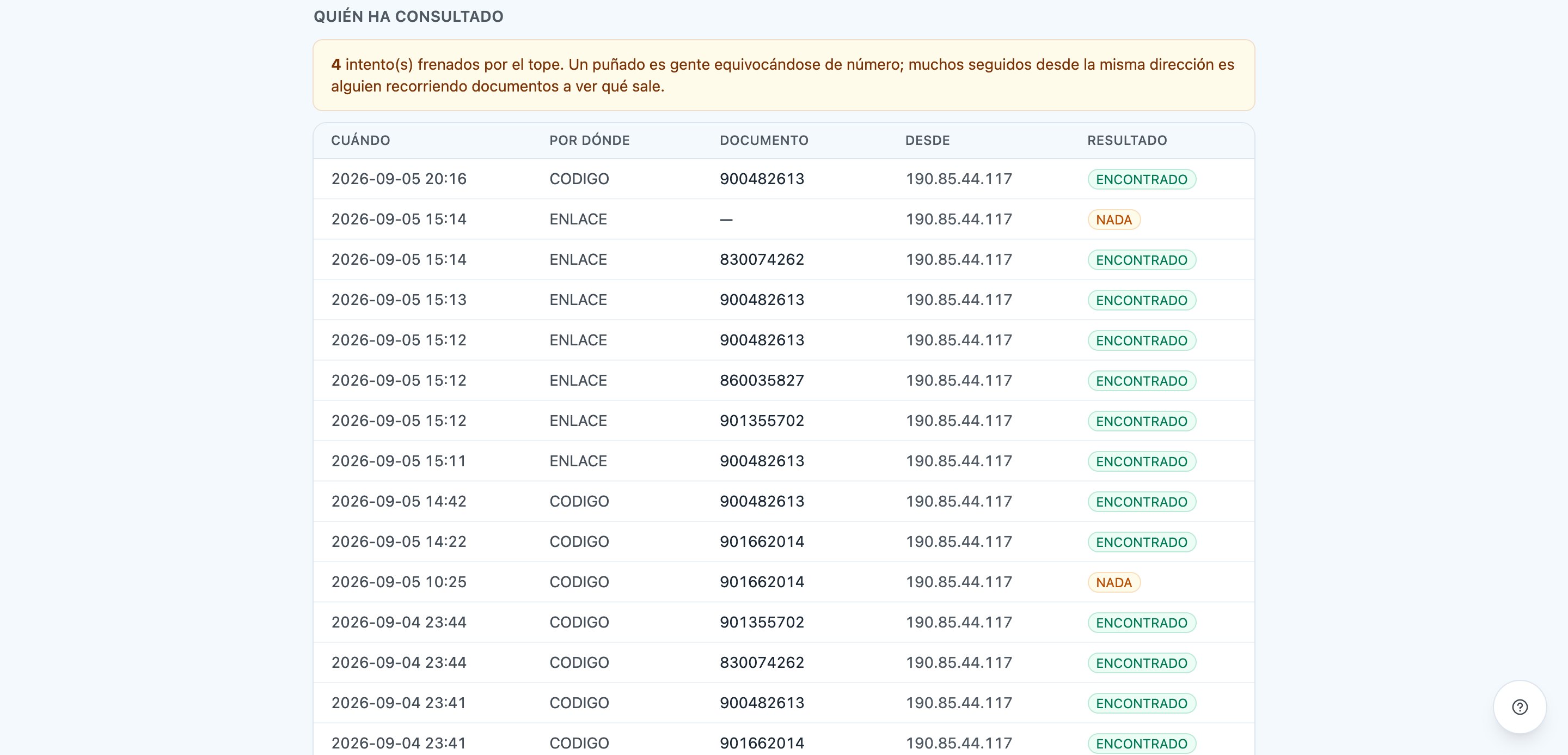The image size is (1568, 755).
Task: Click ENCONTRADO badge in the 15:13 row
Action: pyautogui.click(x=1141, y=300)
